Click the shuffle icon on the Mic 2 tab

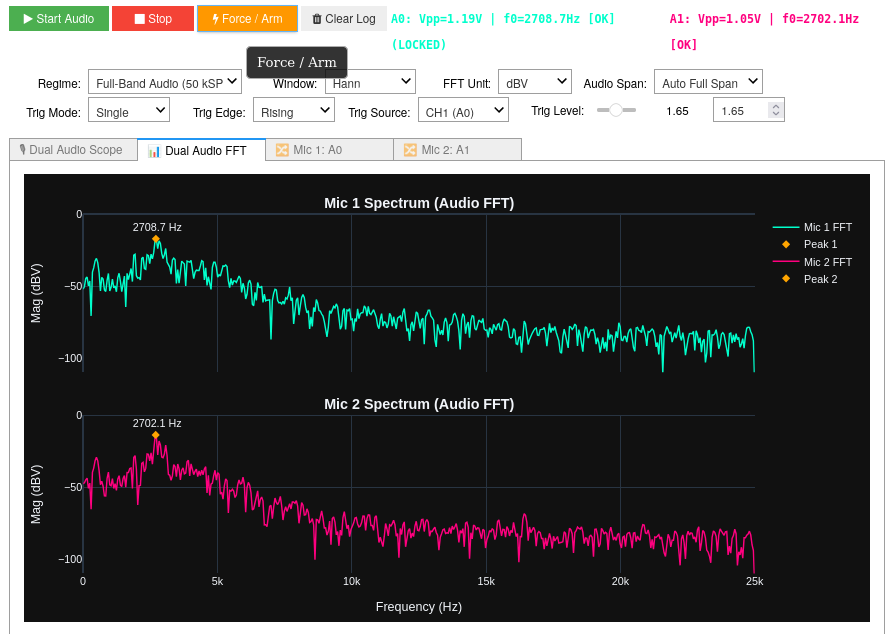coord(410,150)
